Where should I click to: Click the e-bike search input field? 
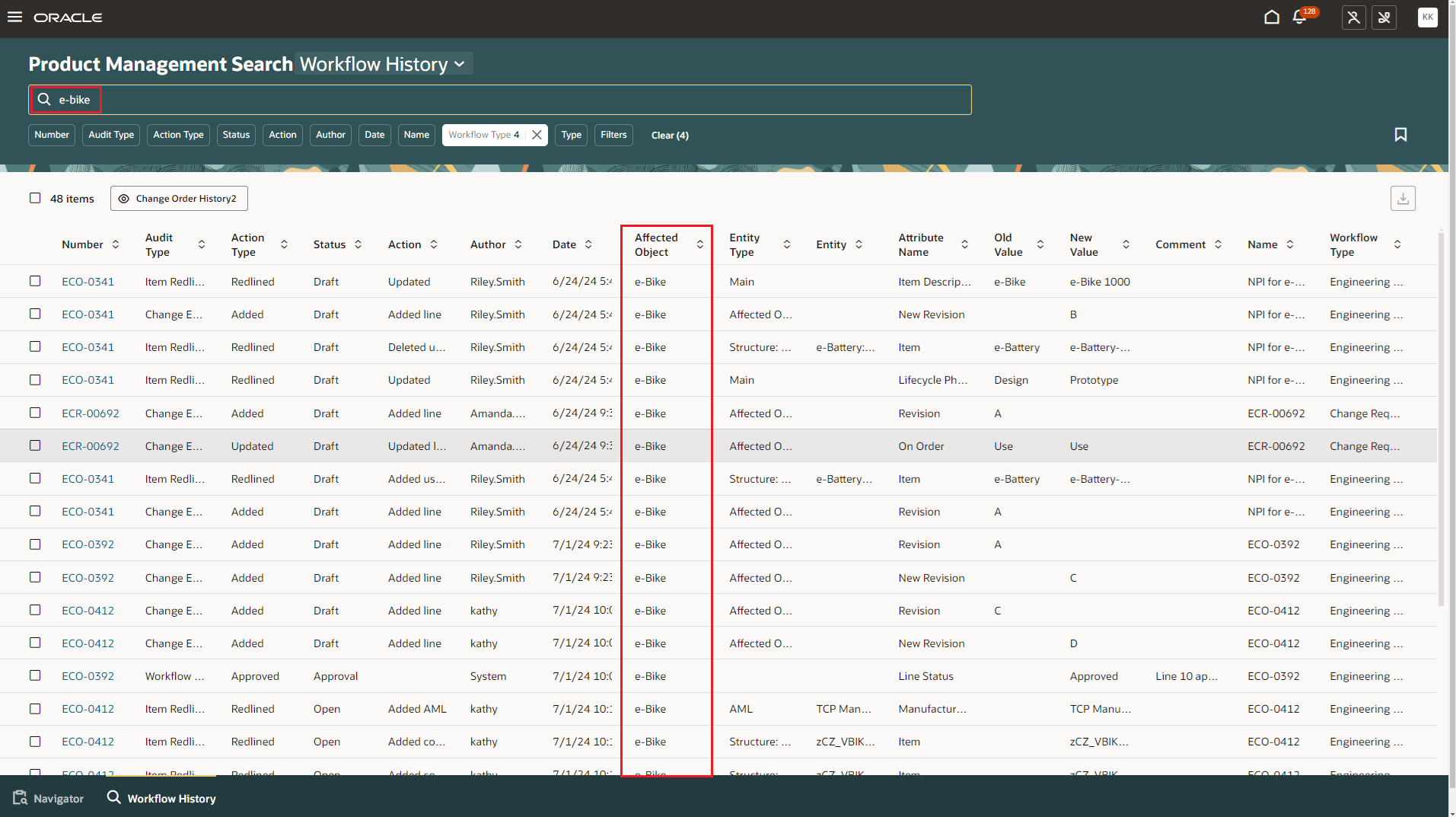click(499, 100)
